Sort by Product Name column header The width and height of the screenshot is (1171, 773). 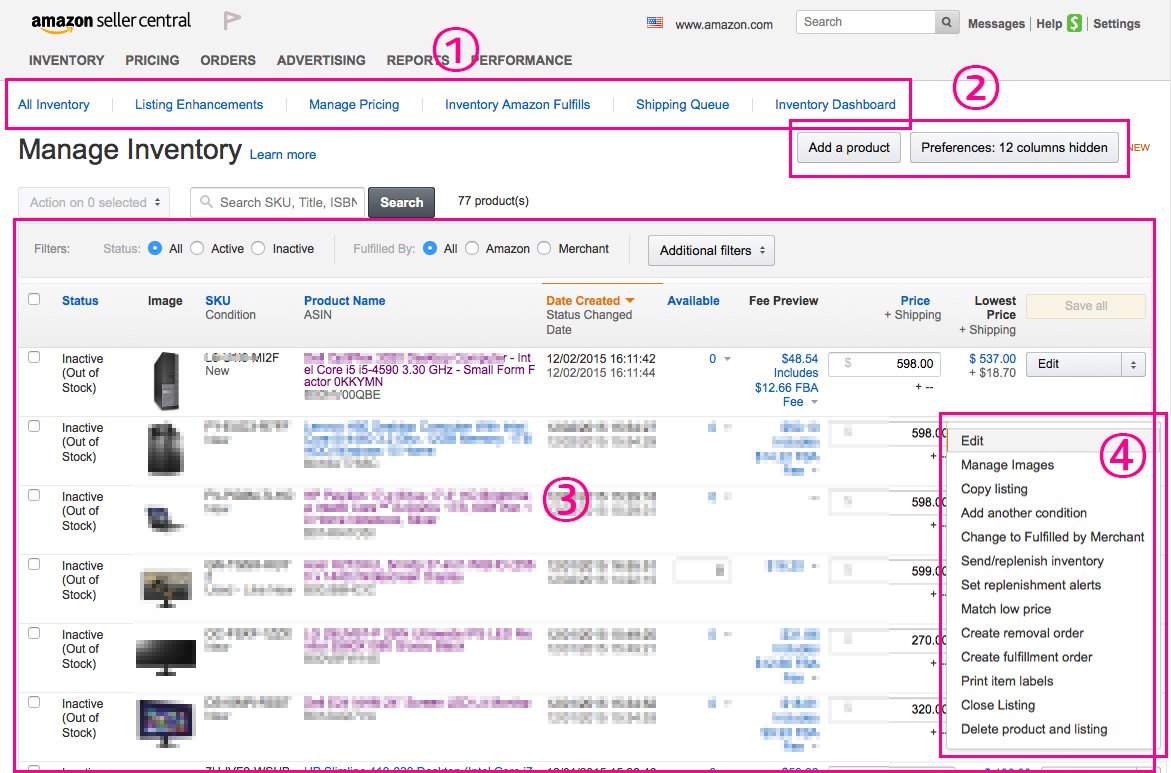coord(344,301)
